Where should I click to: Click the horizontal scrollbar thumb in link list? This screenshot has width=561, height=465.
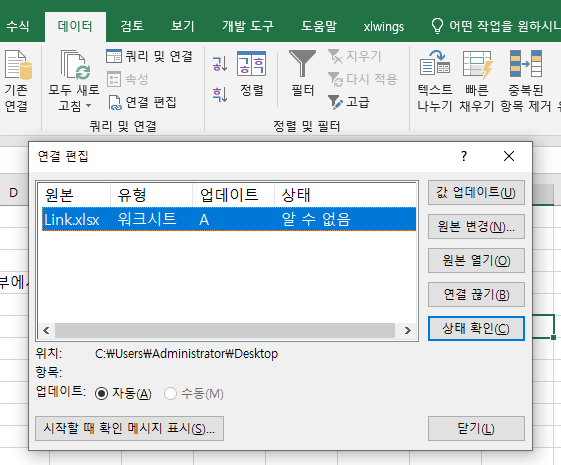pyautogui.click(x=225, y=330)
